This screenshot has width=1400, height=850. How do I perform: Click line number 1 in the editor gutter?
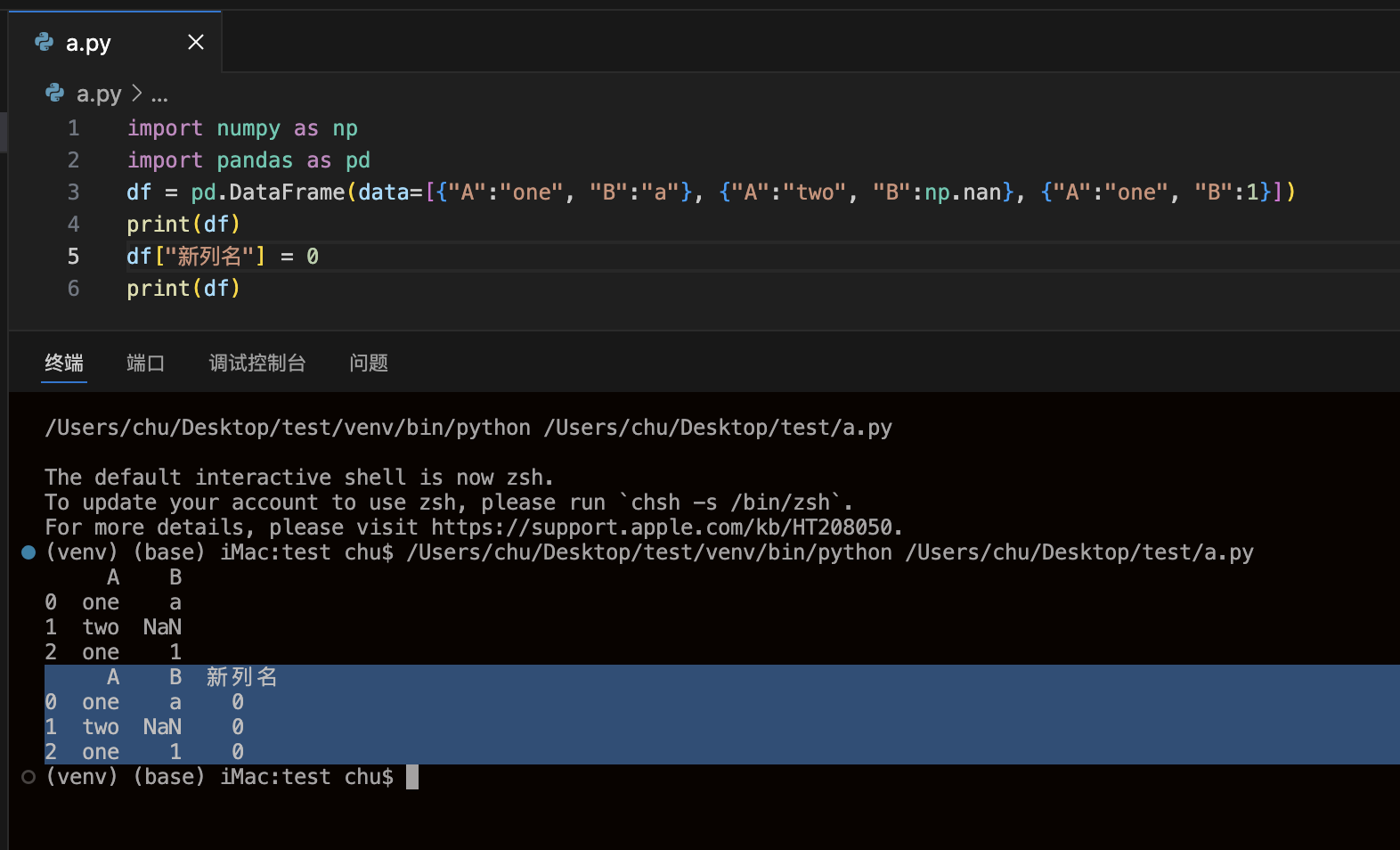coord(73,128)
